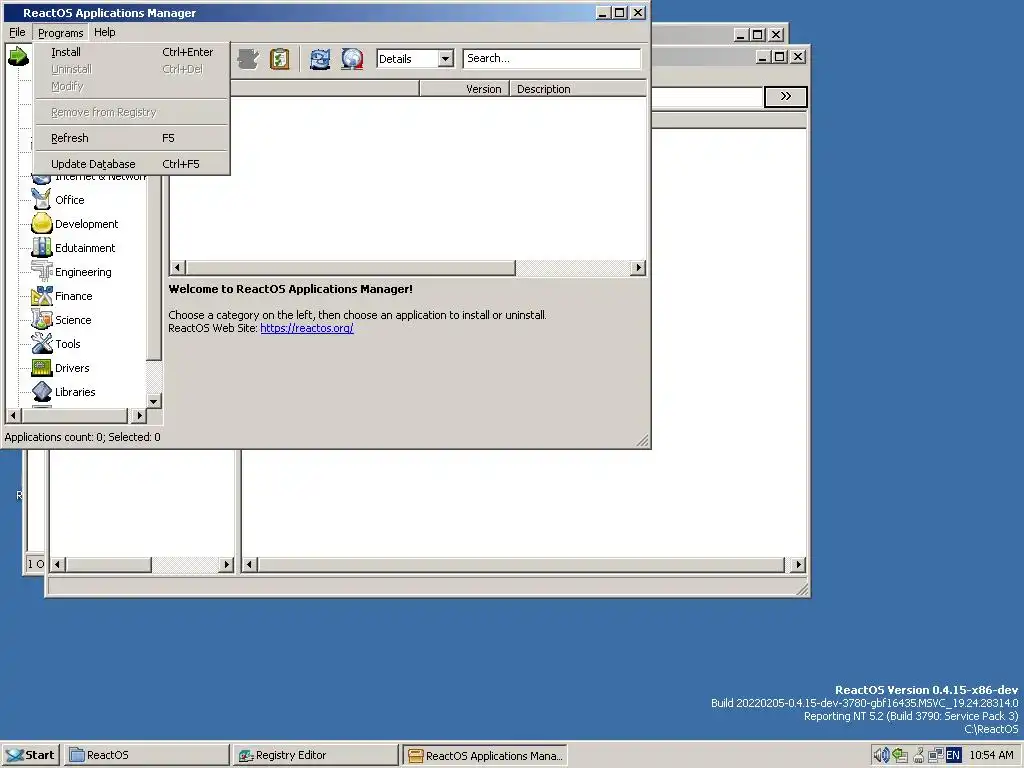Click the network computers tray icon
The image size is (1024, 768).
tap(936, 755)
